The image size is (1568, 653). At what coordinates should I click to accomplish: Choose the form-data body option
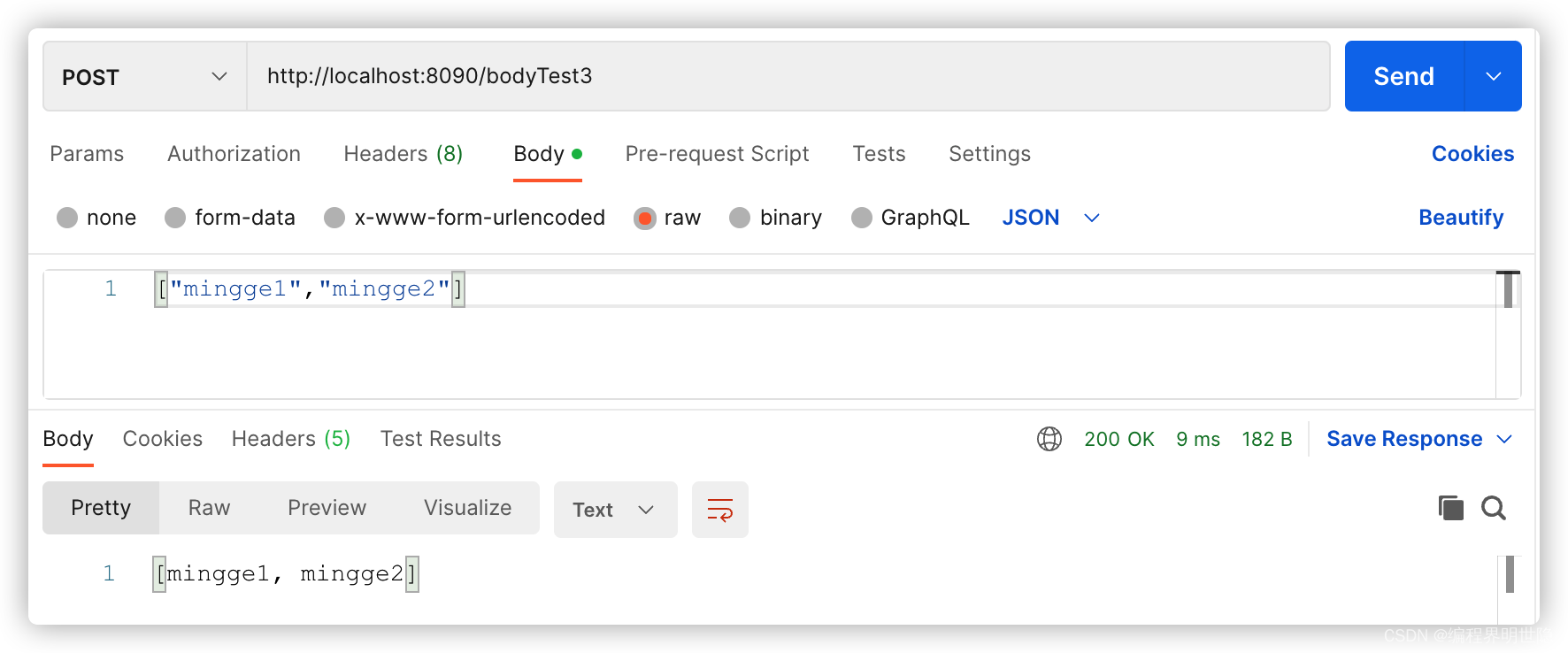pyautogui.click(x=175, y=218)
